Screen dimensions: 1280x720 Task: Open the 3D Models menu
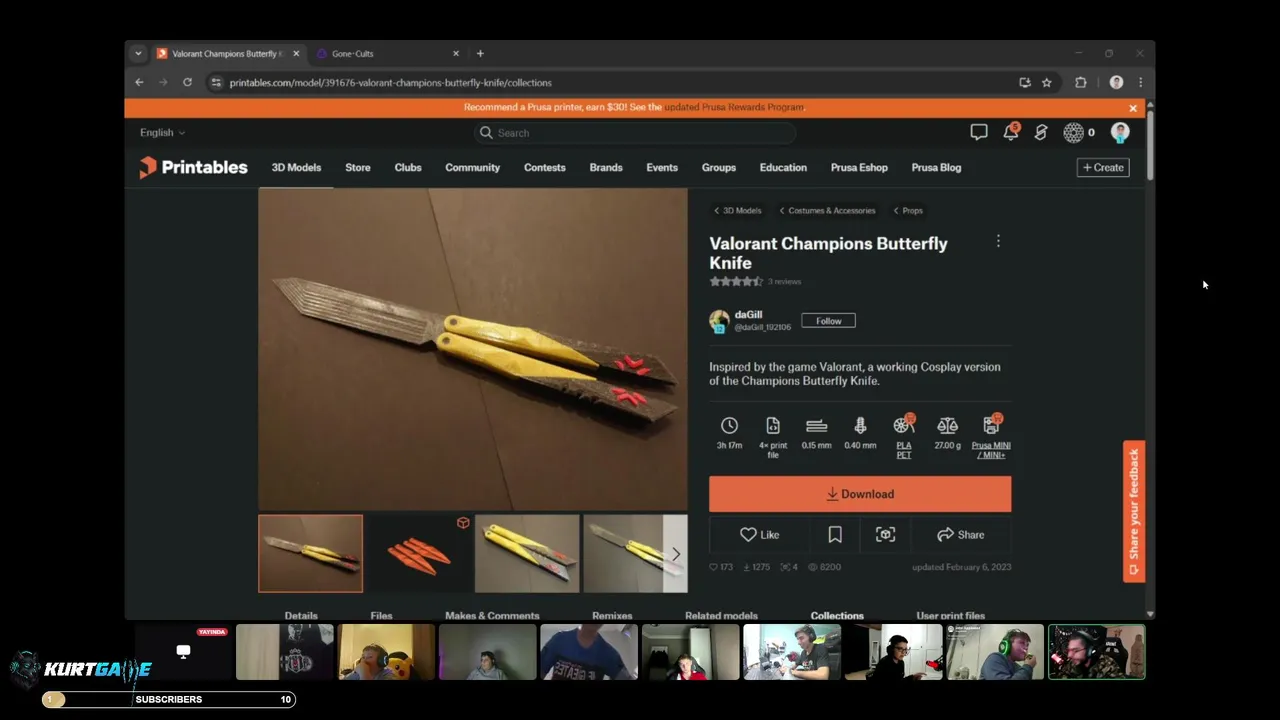click(296, 168)
